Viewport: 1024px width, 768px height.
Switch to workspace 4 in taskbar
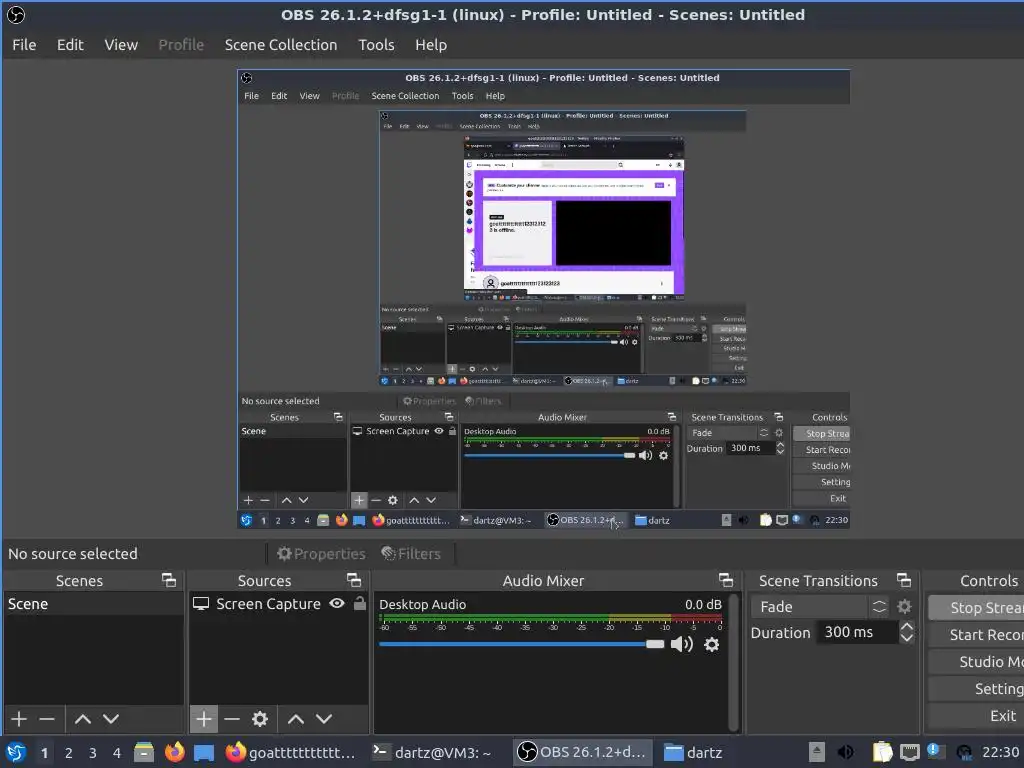tap(117, 753)
